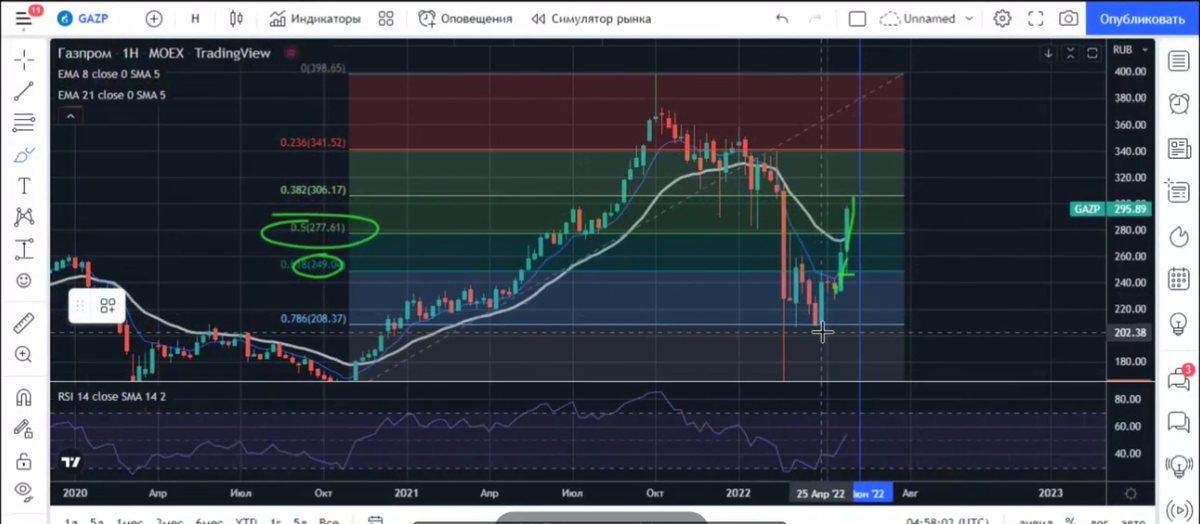
Task: Select the Fibonacci retracement tool group
Action: (24, 124)
